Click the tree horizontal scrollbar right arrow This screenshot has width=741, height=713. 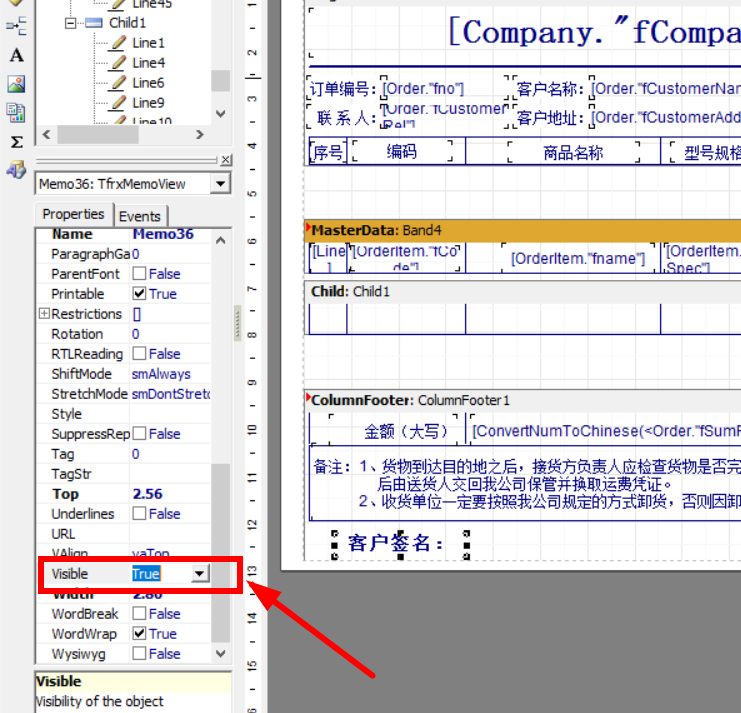point(200,135)
